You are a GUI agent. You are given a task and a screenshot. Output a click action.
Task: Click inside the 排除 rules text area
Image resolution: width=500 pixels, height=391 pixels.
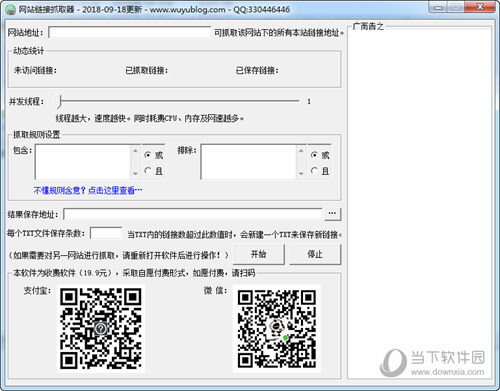[x=248, y=162]
